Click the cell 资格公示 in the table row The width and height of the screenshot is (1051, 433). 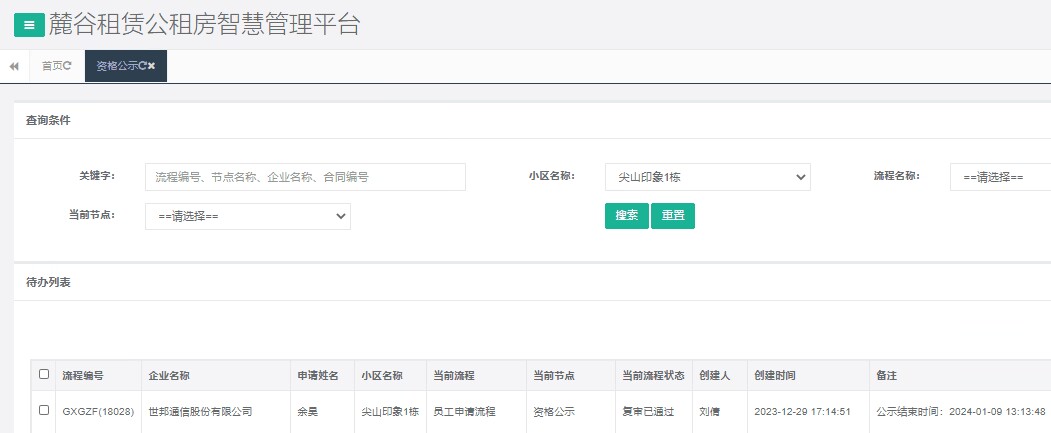pyautogui.click(x=554, y=412)
